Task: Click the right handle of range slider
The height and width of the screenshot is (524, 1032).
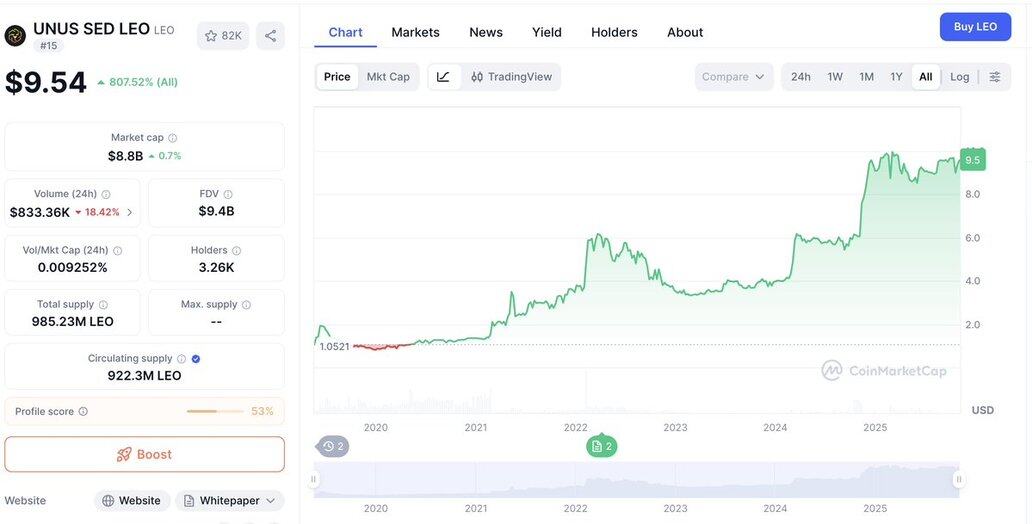Action: coord(959,479)
